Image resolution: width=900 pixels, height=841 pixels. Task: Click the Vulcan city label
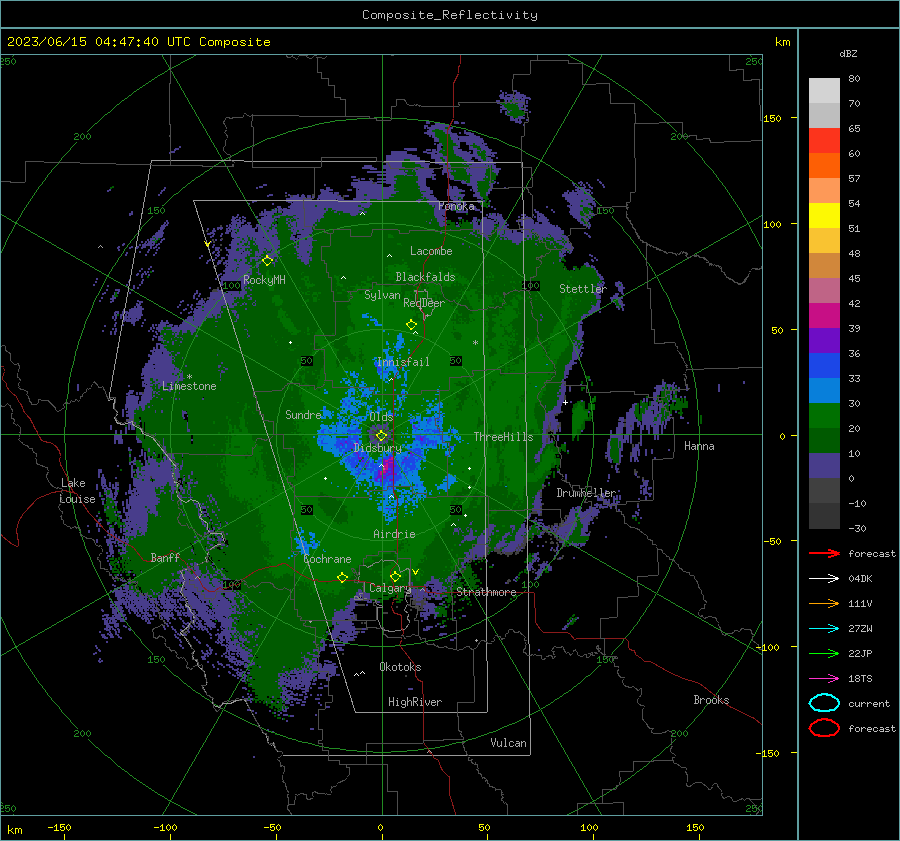(508, 743)
